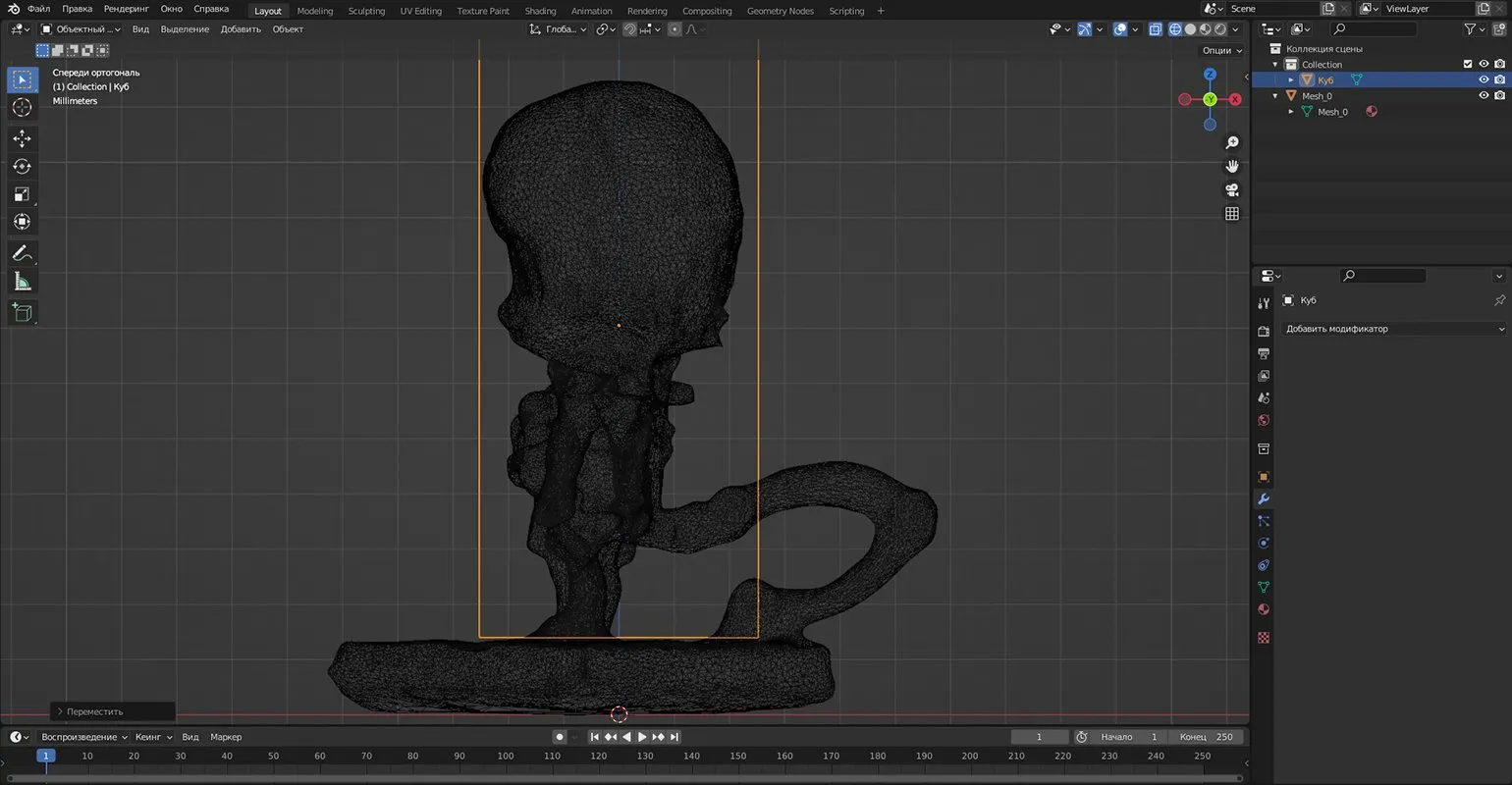1512x785 pixels.
Task: Toggle camera view in the viewport
Action: coord(1232,189)
